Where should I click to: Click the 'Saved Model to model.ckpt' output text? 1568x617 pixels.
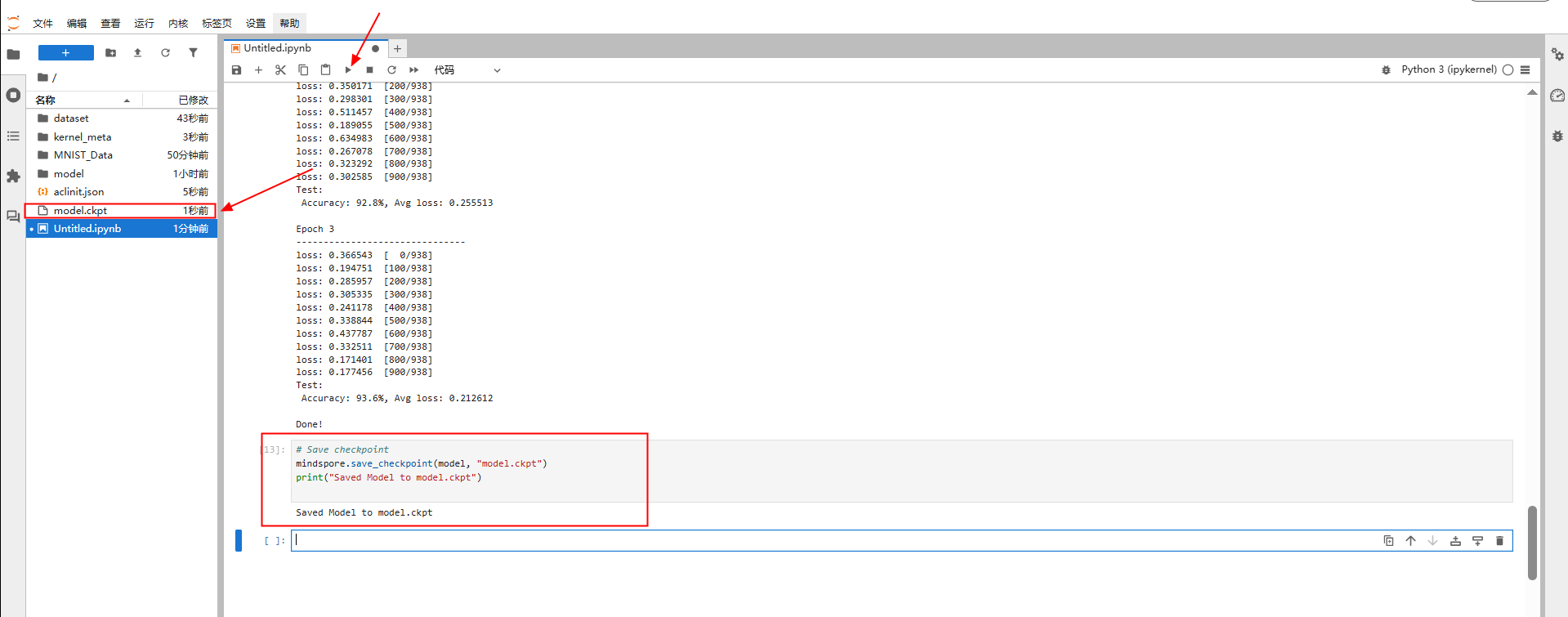(x=364, y=513)
